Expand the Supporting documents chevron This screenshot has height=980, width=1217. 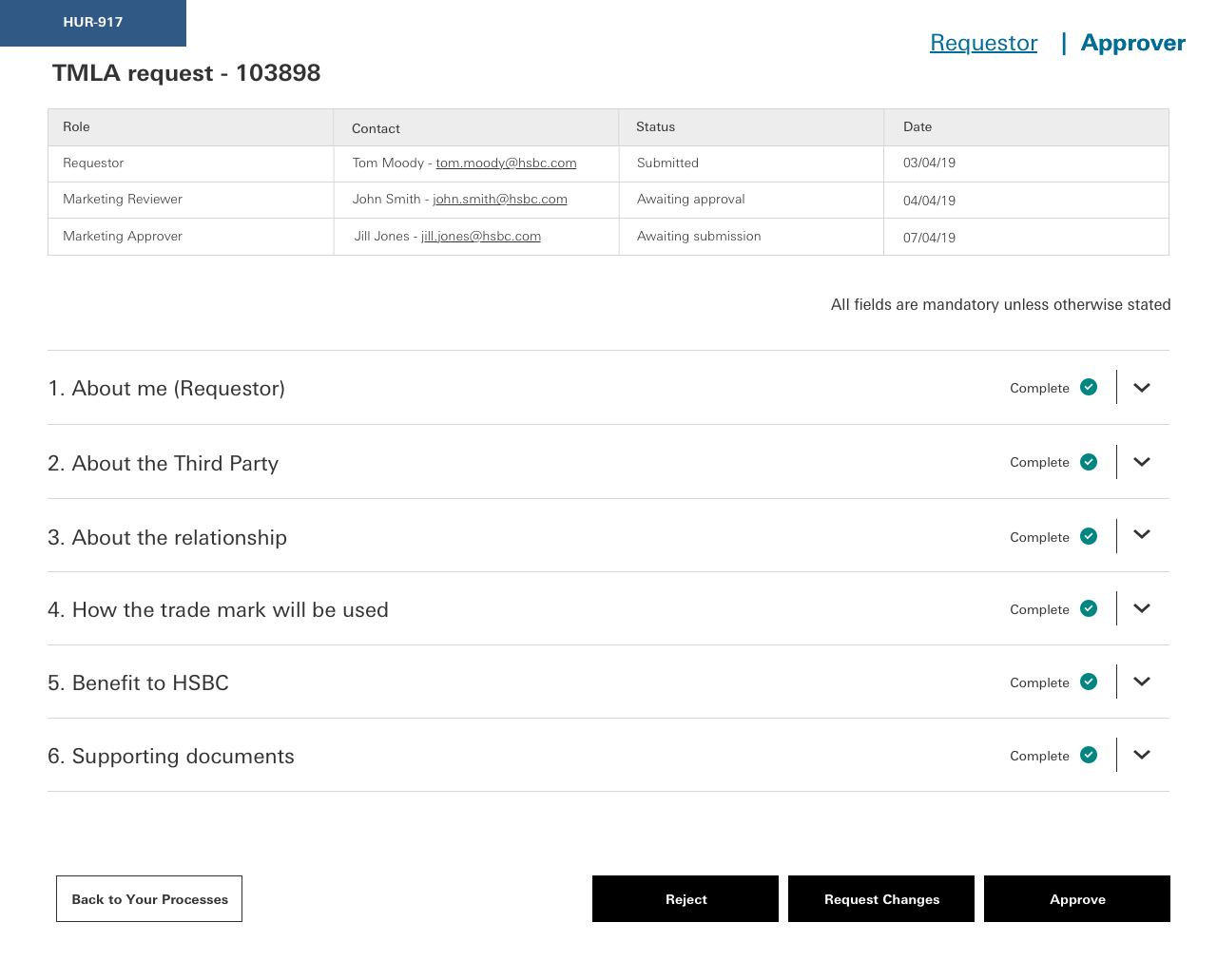click(1142, 755)
